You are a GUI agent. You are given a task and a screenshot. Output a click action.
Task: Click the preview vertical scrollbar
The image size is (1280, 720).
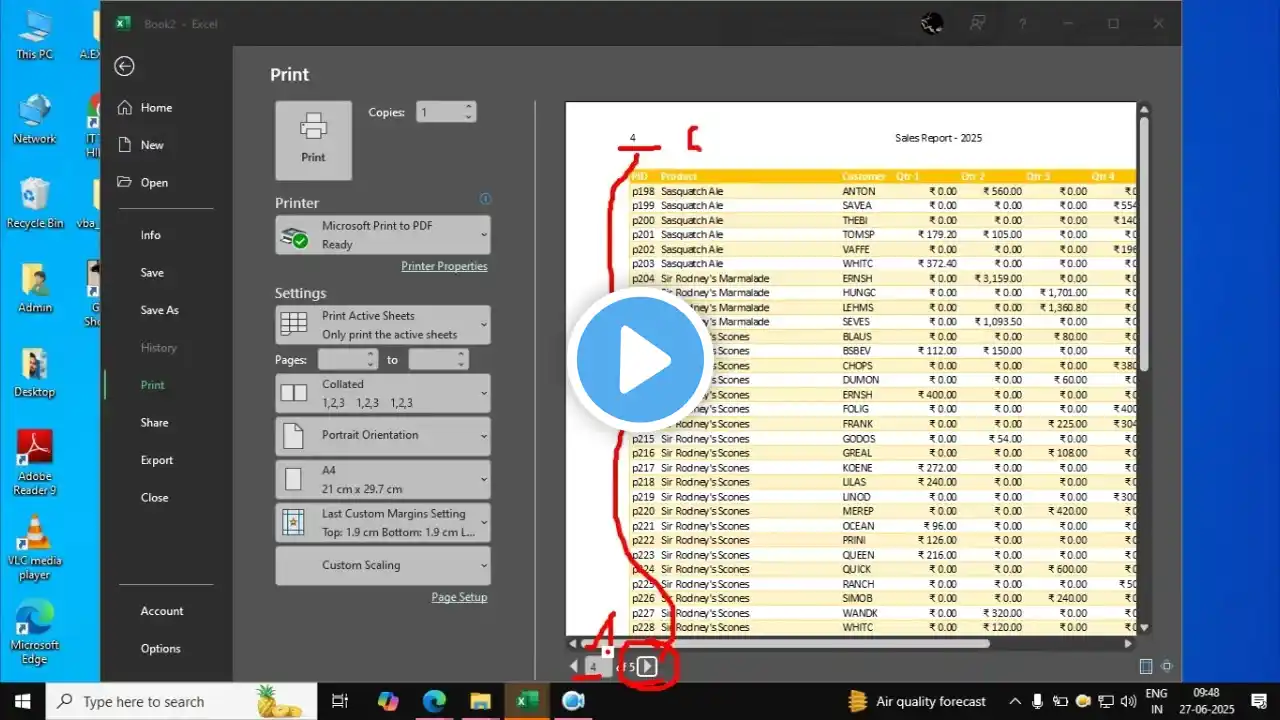pos(1144,240)
